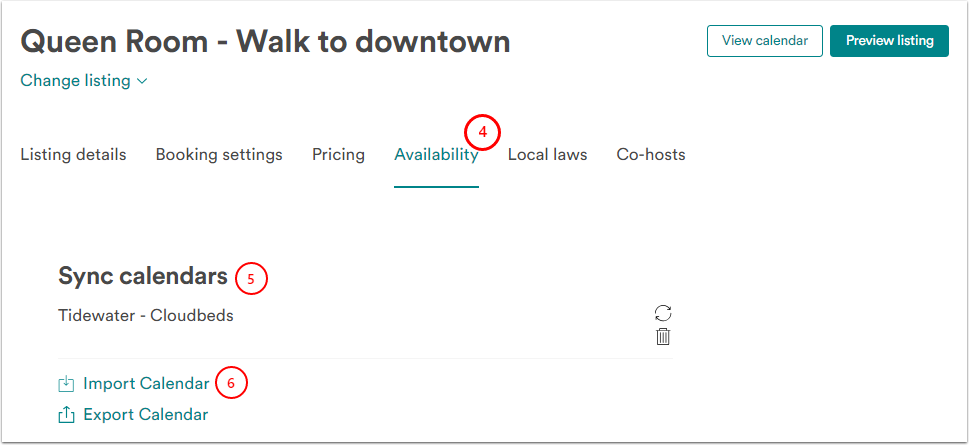969x445 pixels.
Task: Delete the Tidewater - Cloudbeds synced calendar
Action: (x=662, y=337)
